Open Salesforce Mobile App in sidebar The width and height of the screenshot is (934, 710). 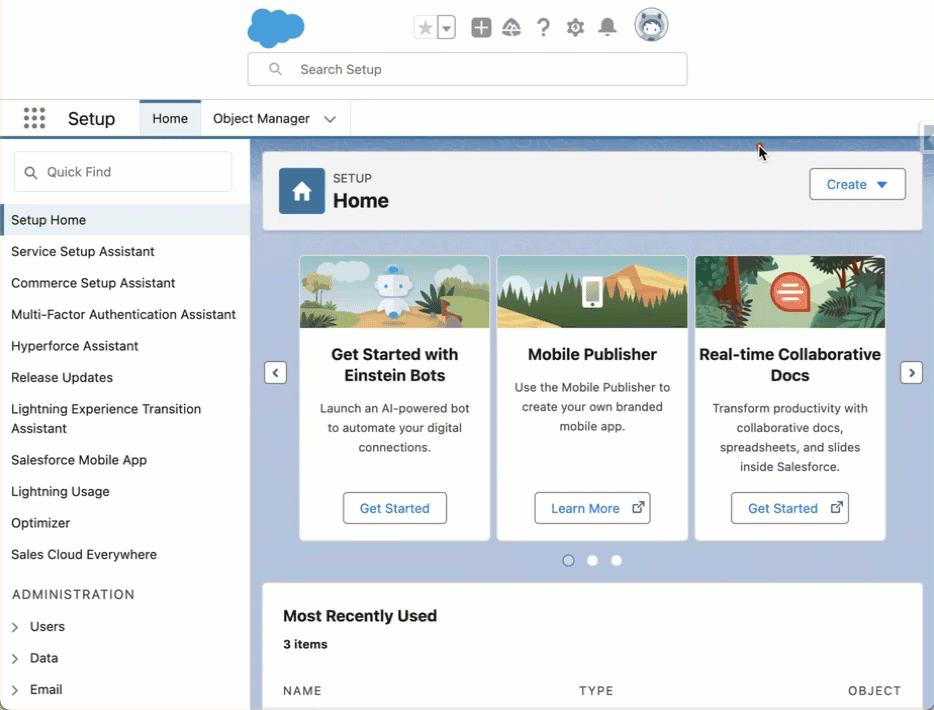(79, 460)
